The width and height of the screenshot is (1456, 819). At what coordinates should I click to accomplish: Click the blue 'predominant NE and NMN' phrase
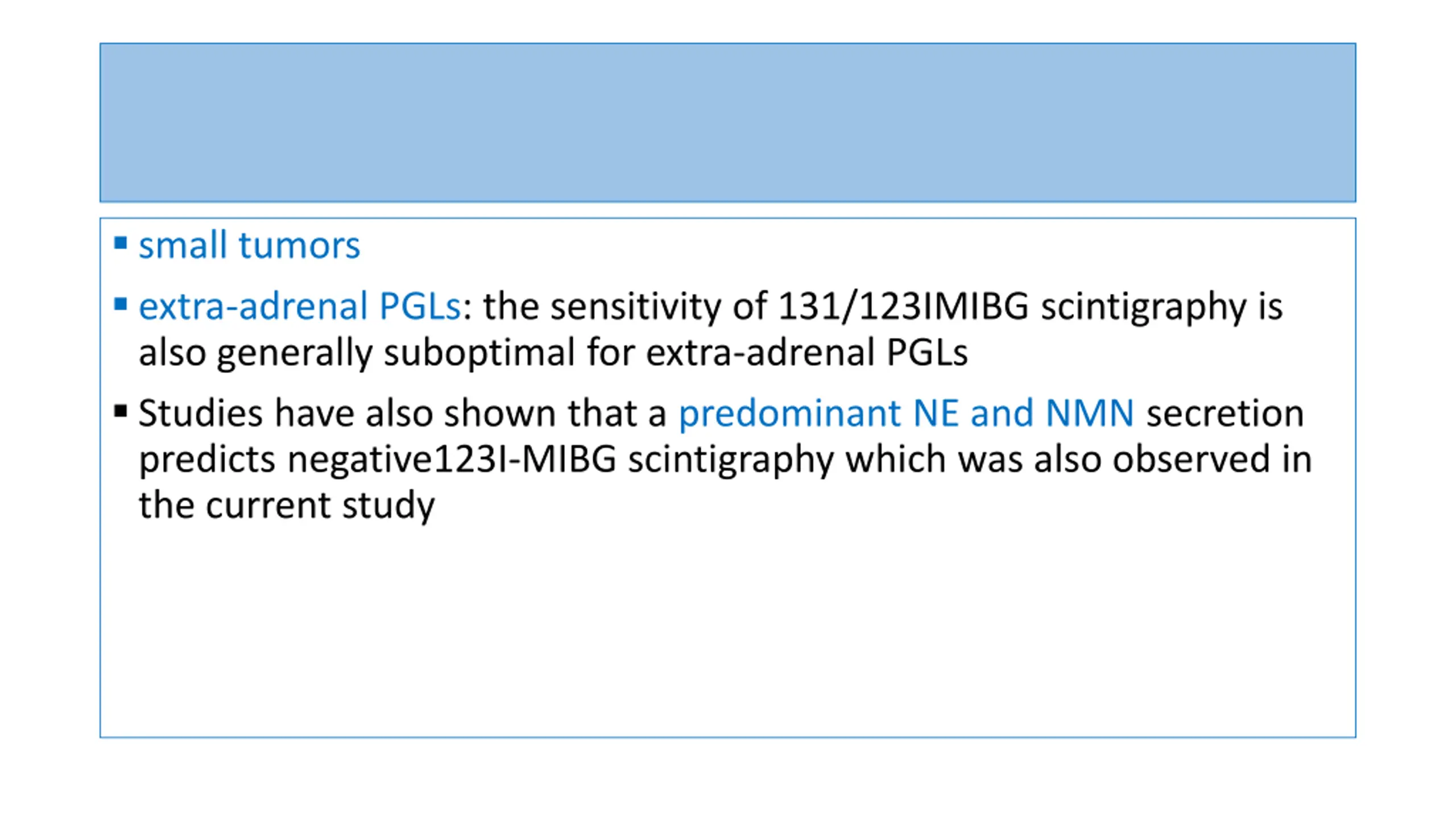click(907, 413)
